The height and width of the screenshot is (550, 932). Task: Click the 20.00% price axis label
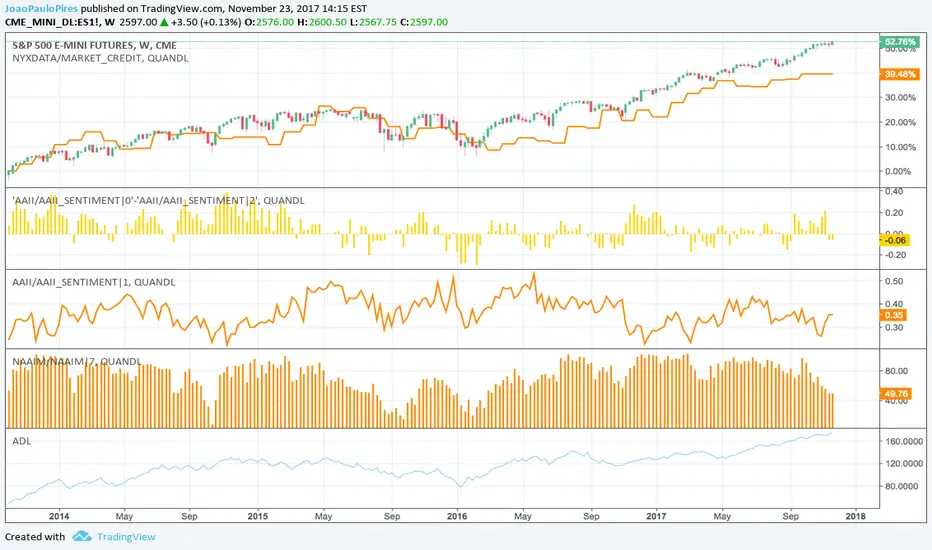pos(900,122)
